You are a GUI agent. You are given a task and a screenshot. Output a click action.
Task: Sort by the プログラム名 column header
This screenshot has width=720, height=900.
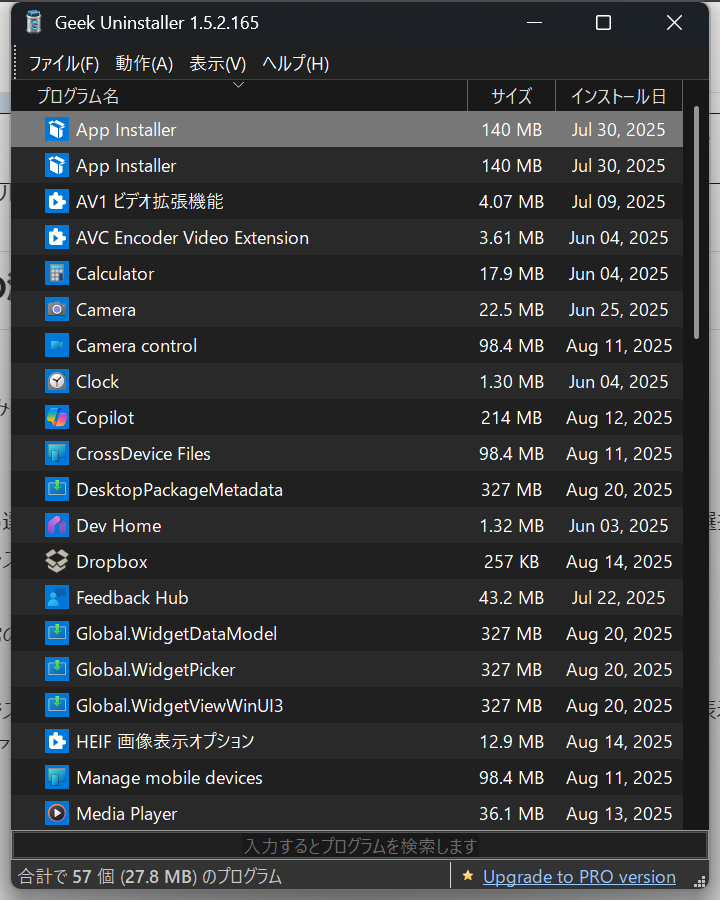tap(239, 96)
